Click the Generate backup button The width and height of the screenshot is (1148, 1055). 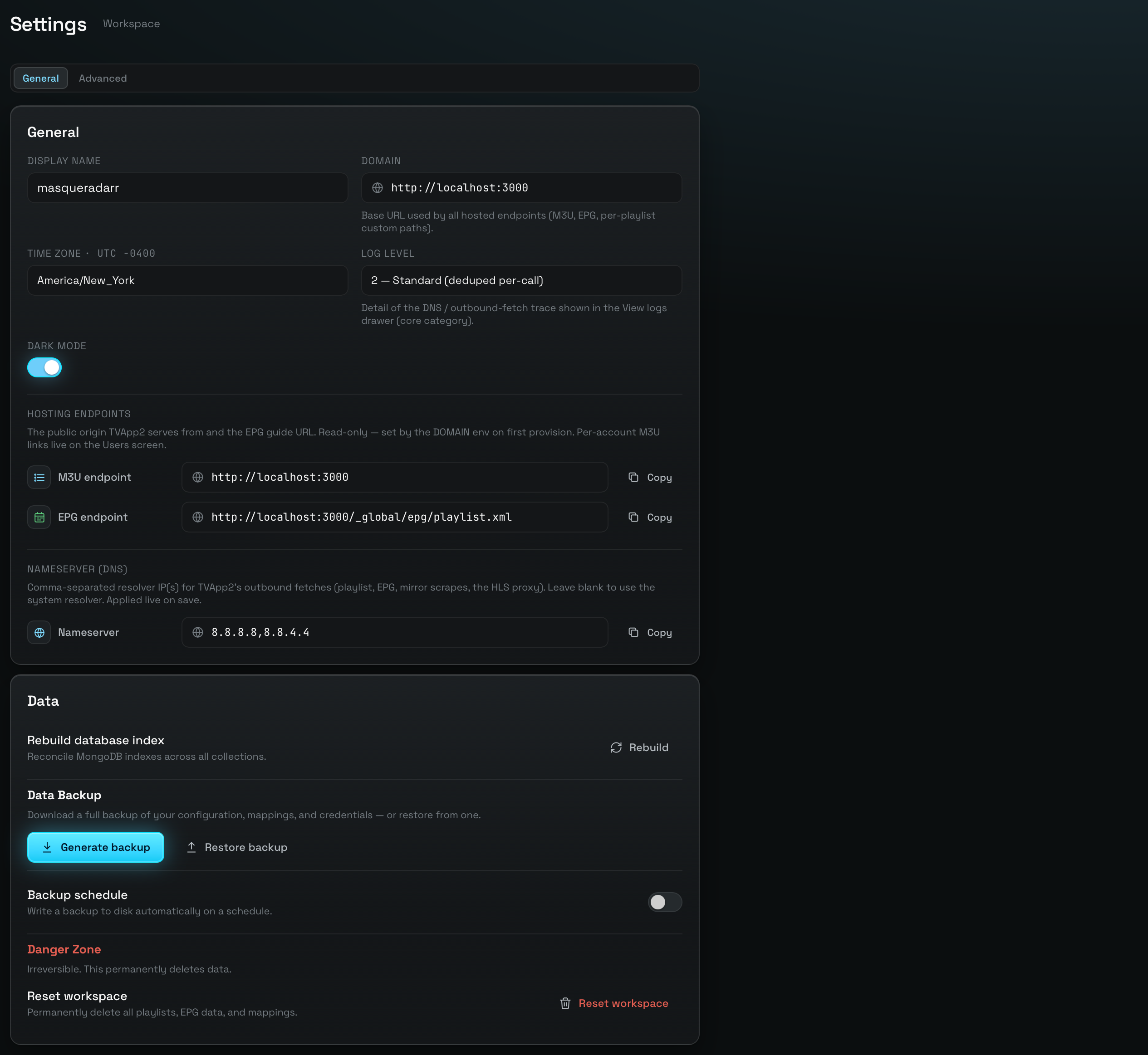click(96, 847)
